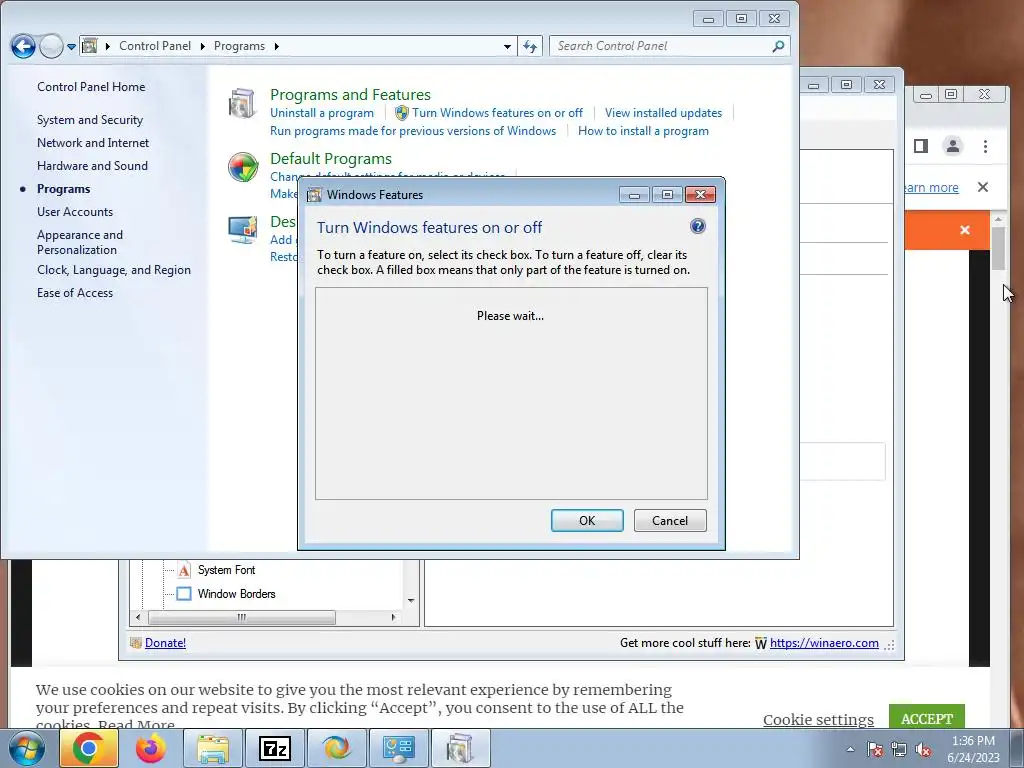Click the shield icon beside Turn Windows features
Viewport: 1024px width, 768px height.
coord(402,113)
